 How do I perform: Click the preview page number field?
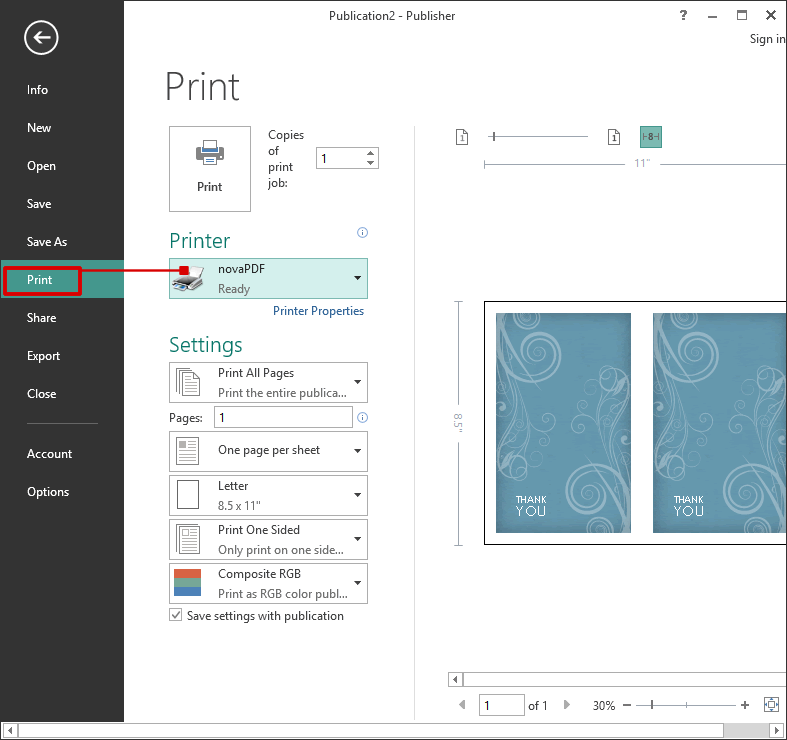pos(501,705)
